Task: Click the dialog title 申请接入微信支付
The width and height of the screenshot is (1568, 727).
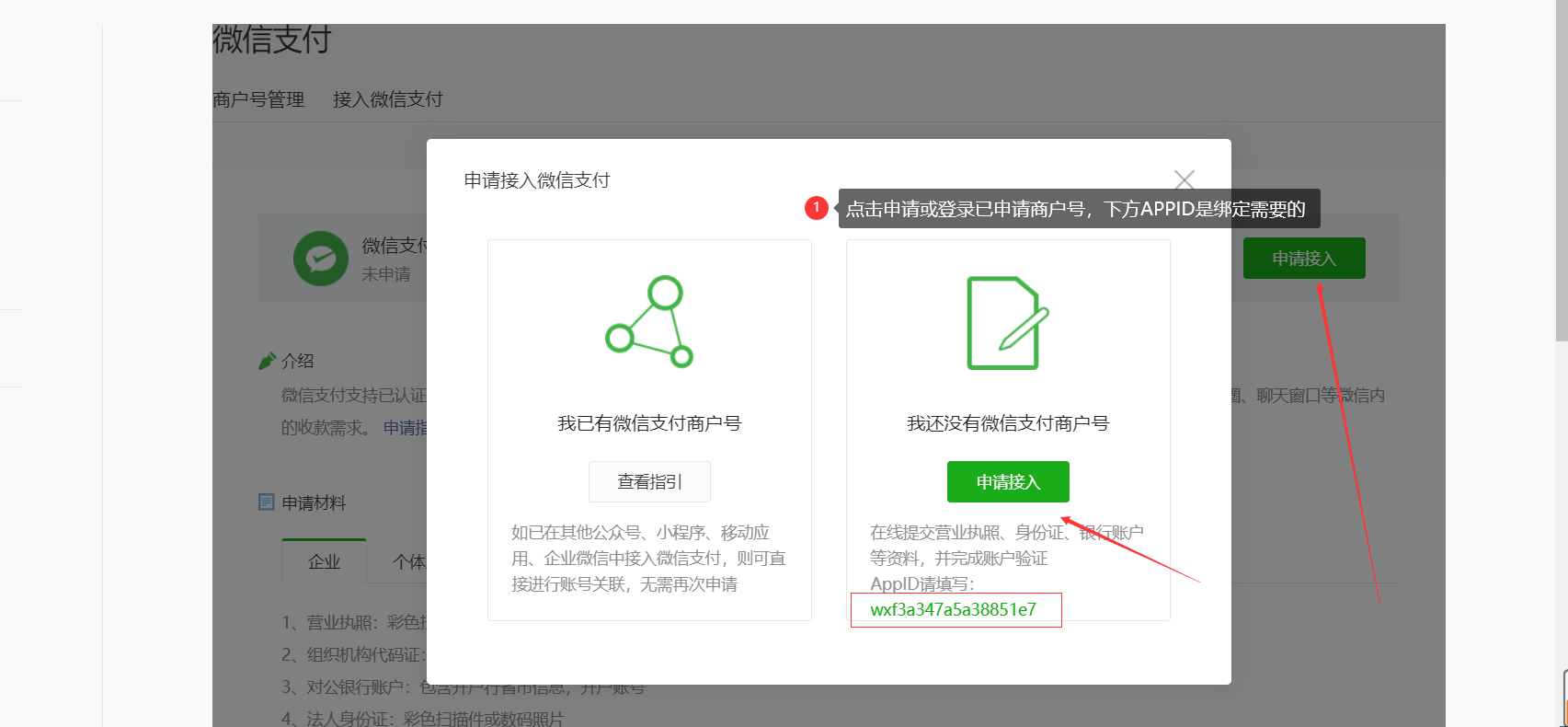Action: (x=537, y=180)
